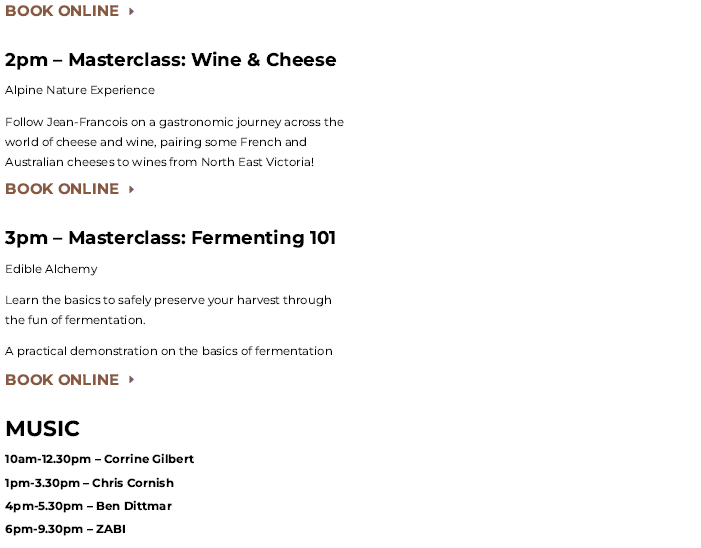
Task: Click the 3pm Masterclass: Fermenting 101 heading
Action: point(170,238)
